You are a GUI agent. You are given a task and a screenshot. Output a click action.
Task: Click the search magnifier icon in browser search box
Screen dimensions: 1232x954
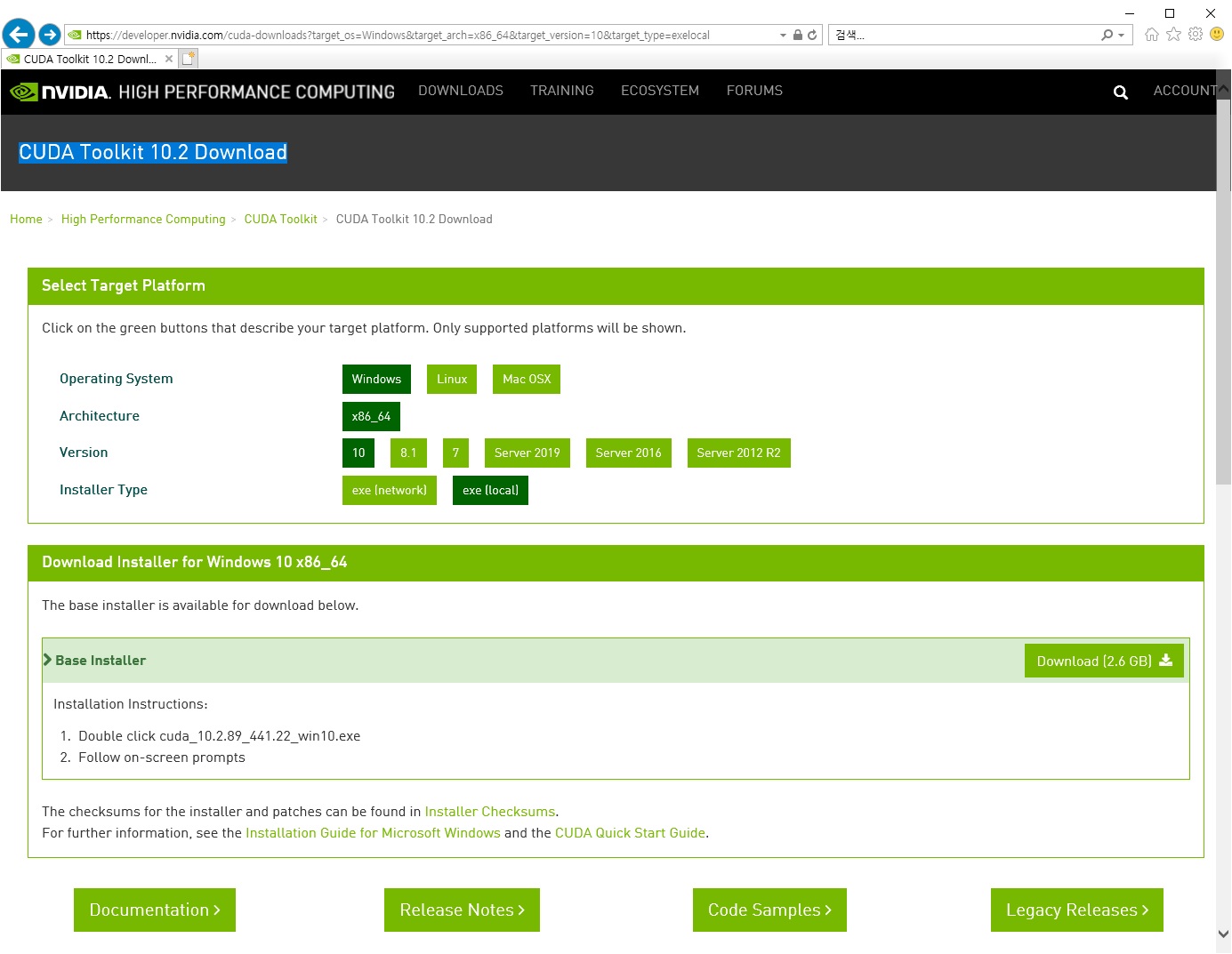1107,36
